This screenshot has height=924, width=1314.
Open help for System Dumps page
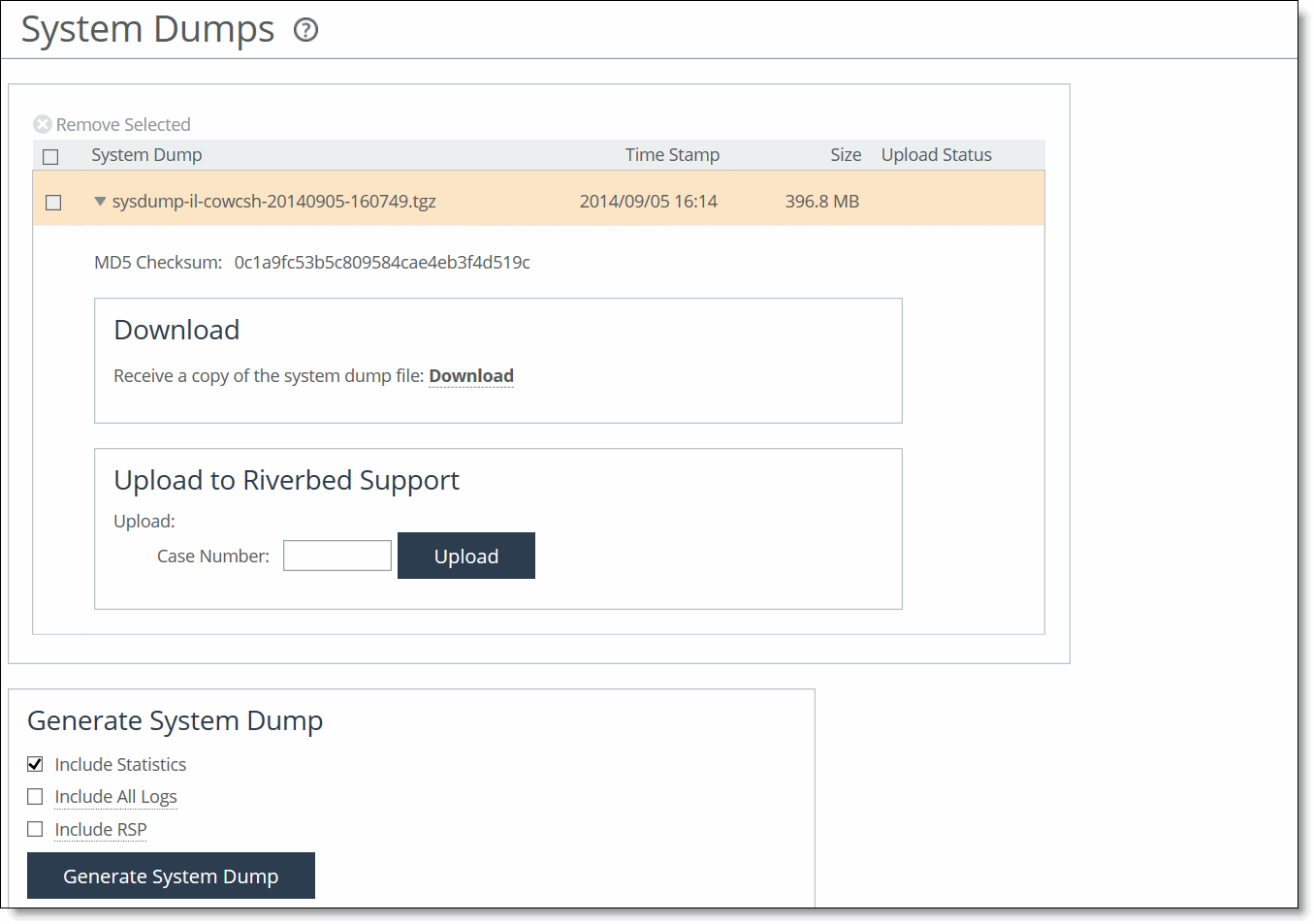pos(304,30)
